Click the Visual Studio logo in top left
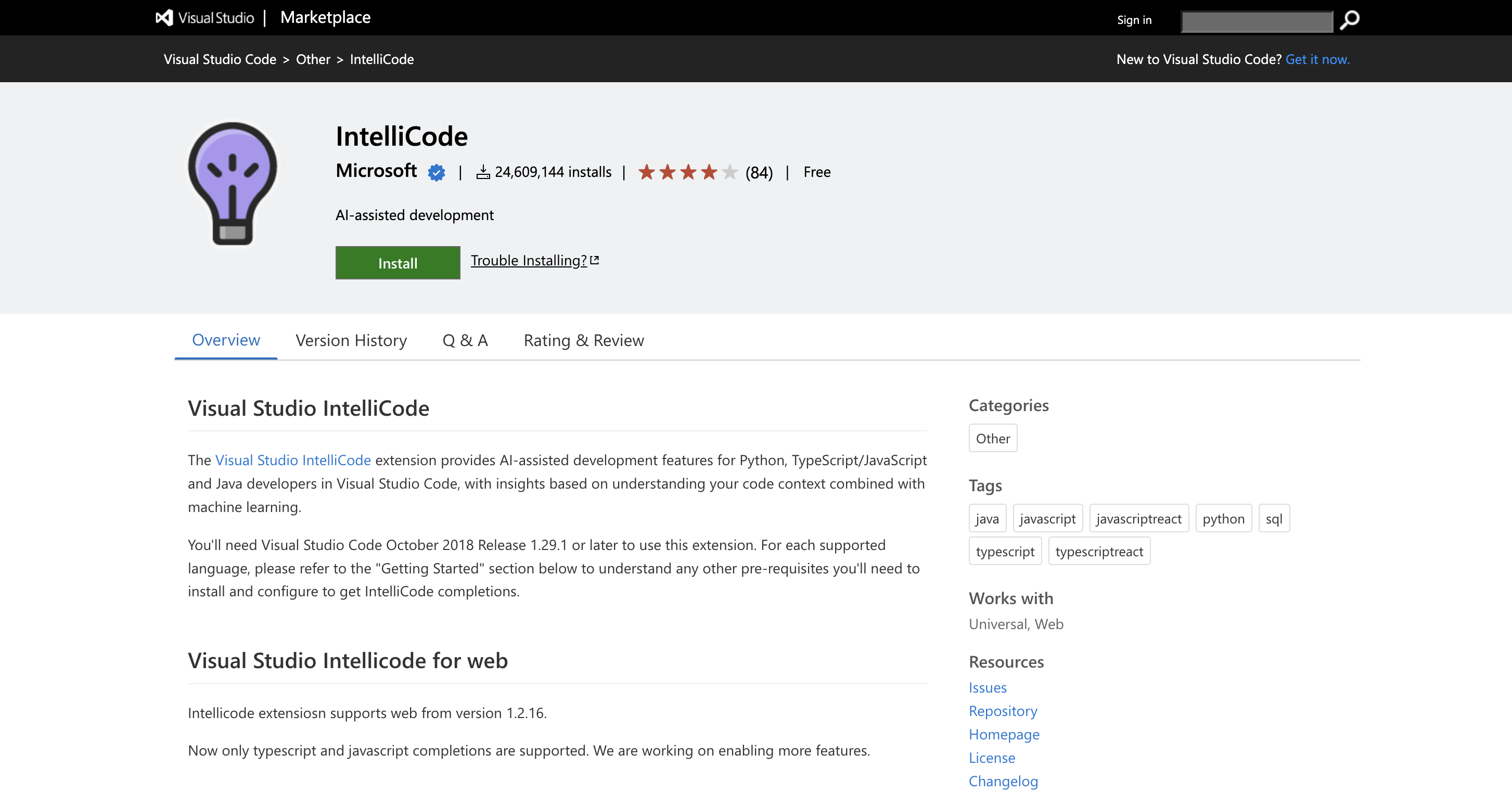The height and width of the screenshot is (793, 1512). pyautogui.click(x=163, y=17)
